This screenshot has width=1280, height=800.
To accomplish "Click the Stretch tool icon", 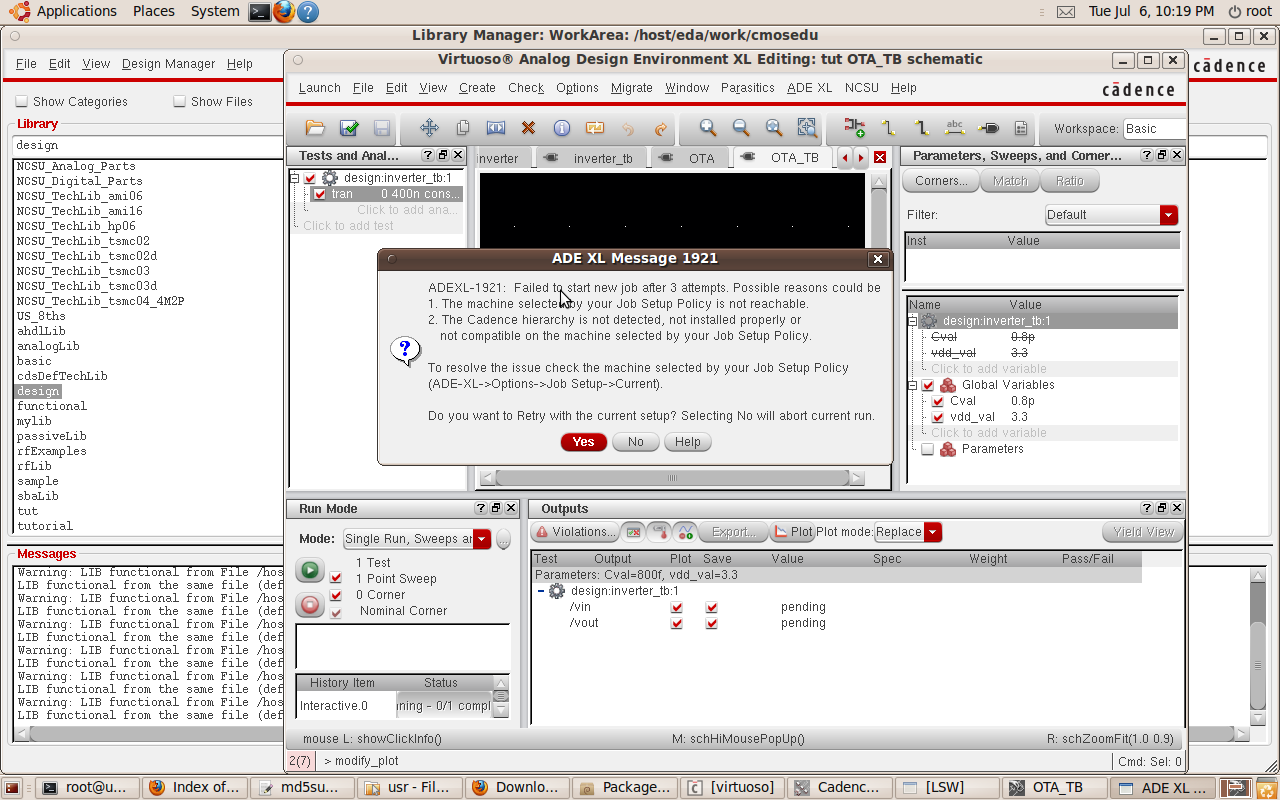I will (496, 128).
